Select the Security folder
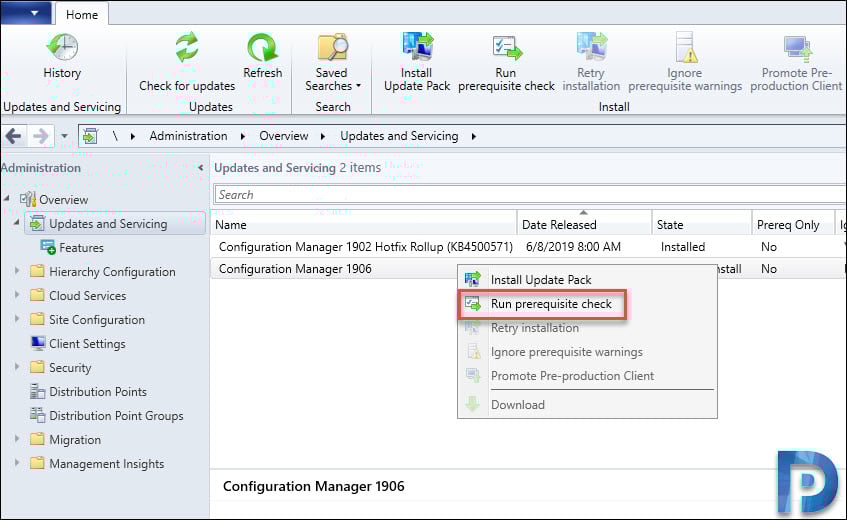The height and width of the screenshot is (520, 847). (70, 368)
